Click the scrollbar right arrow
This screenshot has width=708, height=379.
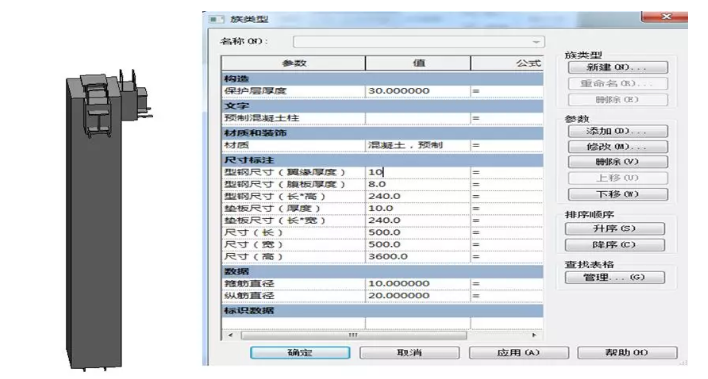click(534, 336)
